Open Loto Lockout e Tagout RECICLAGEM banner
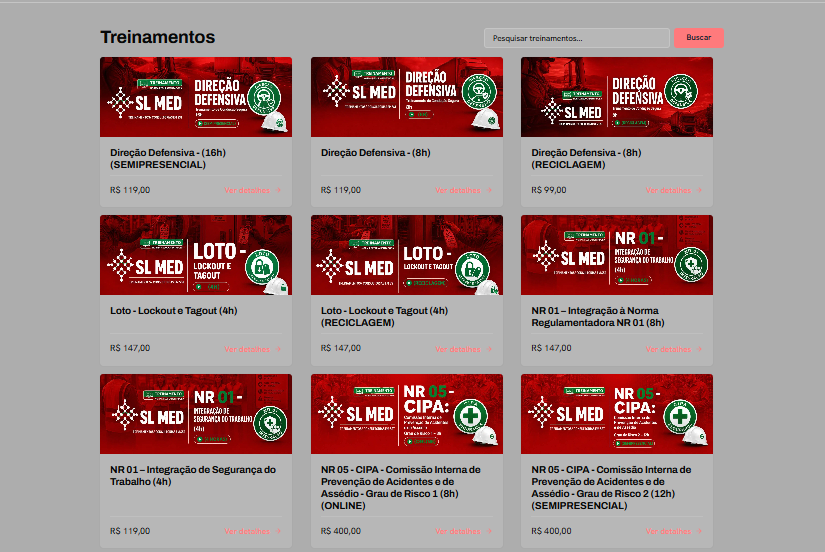The width and height of the screenshot is (825, 552). click(407, 255)
